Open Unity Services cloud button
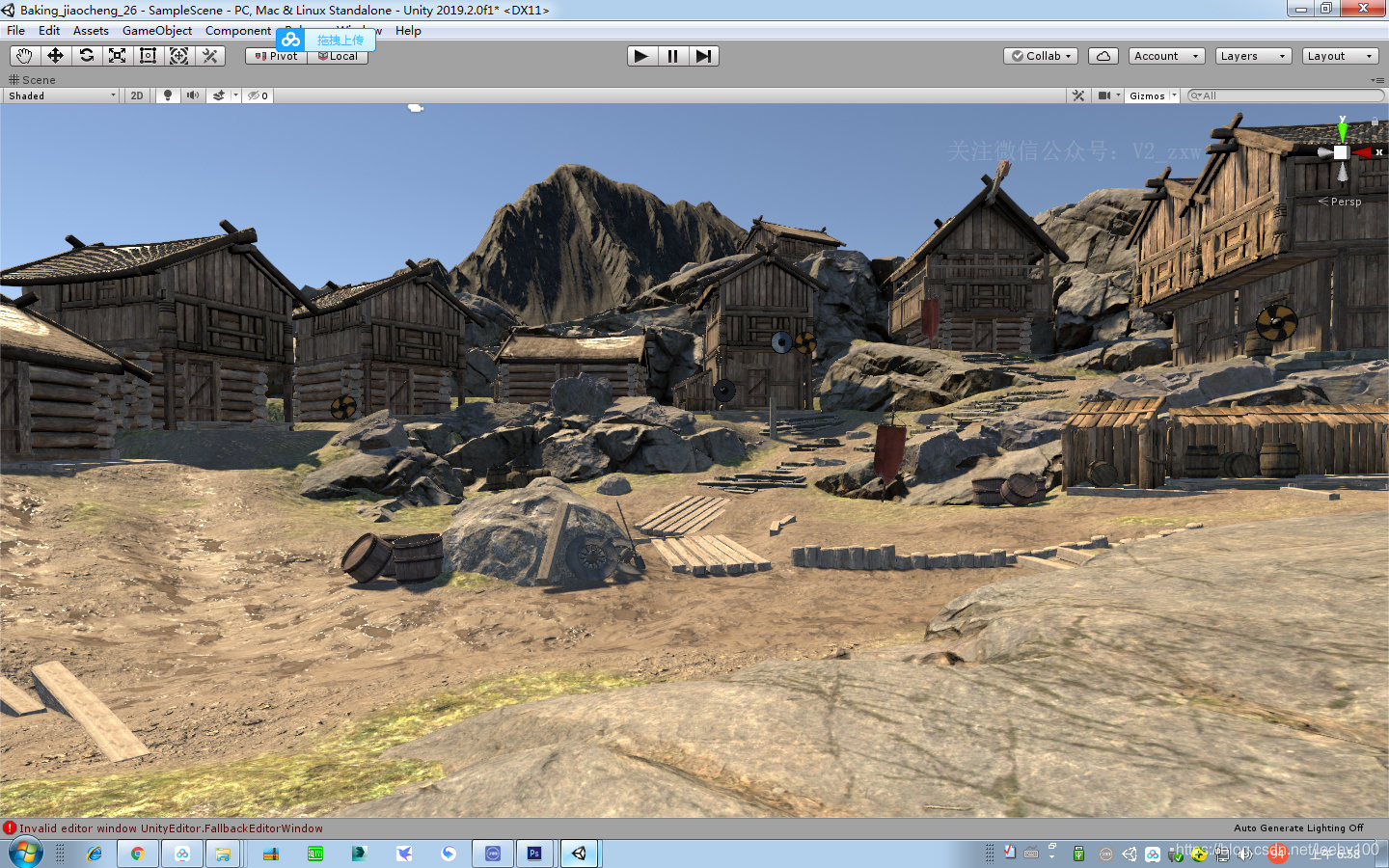The width and height of the screenshot is (1389, 868). click(1103, 56)
